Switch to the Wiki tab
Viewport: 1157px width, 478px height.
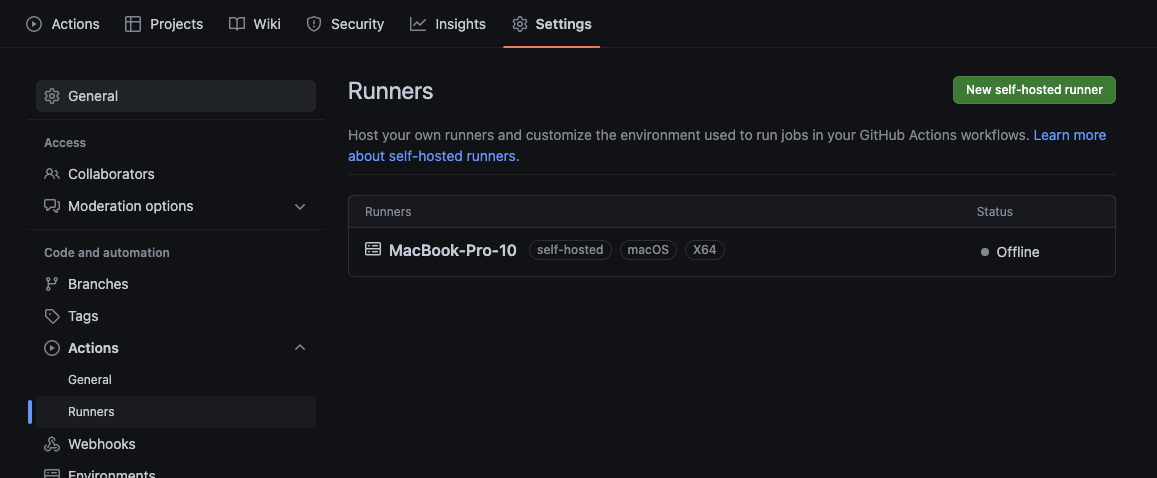255,24
